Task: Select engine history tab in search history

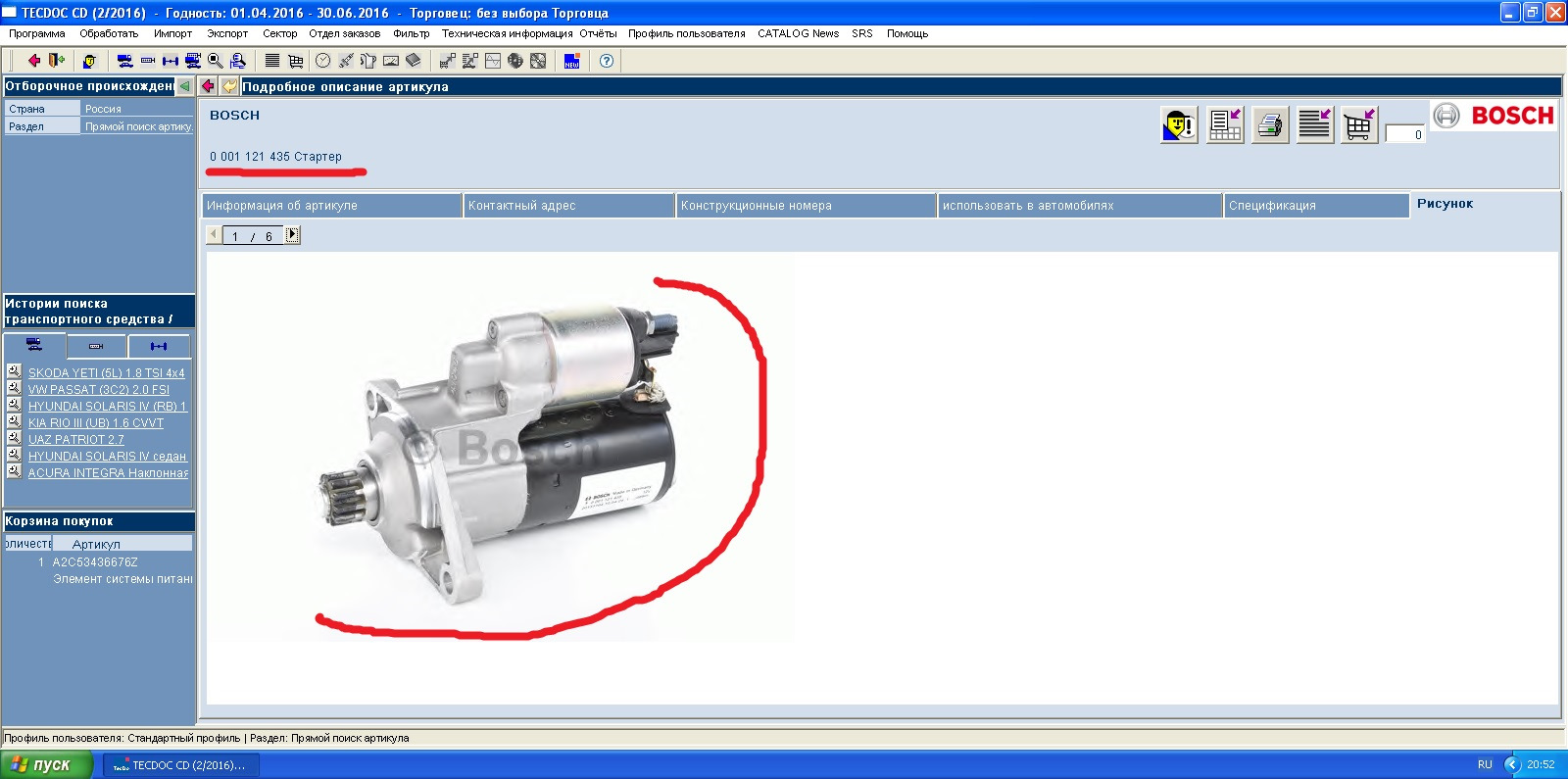Action: click(96, 346)
